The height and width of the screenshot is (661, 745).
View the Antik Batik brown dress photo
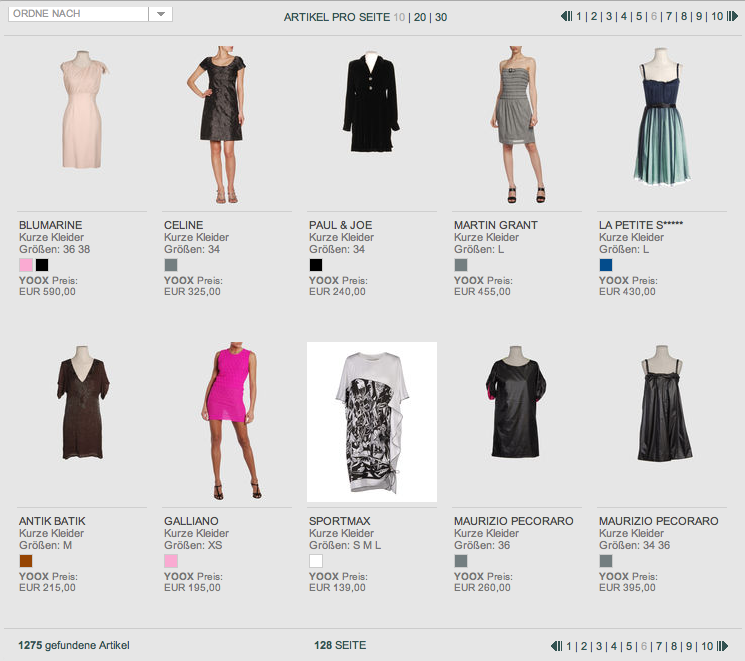(x=82, y=422)
